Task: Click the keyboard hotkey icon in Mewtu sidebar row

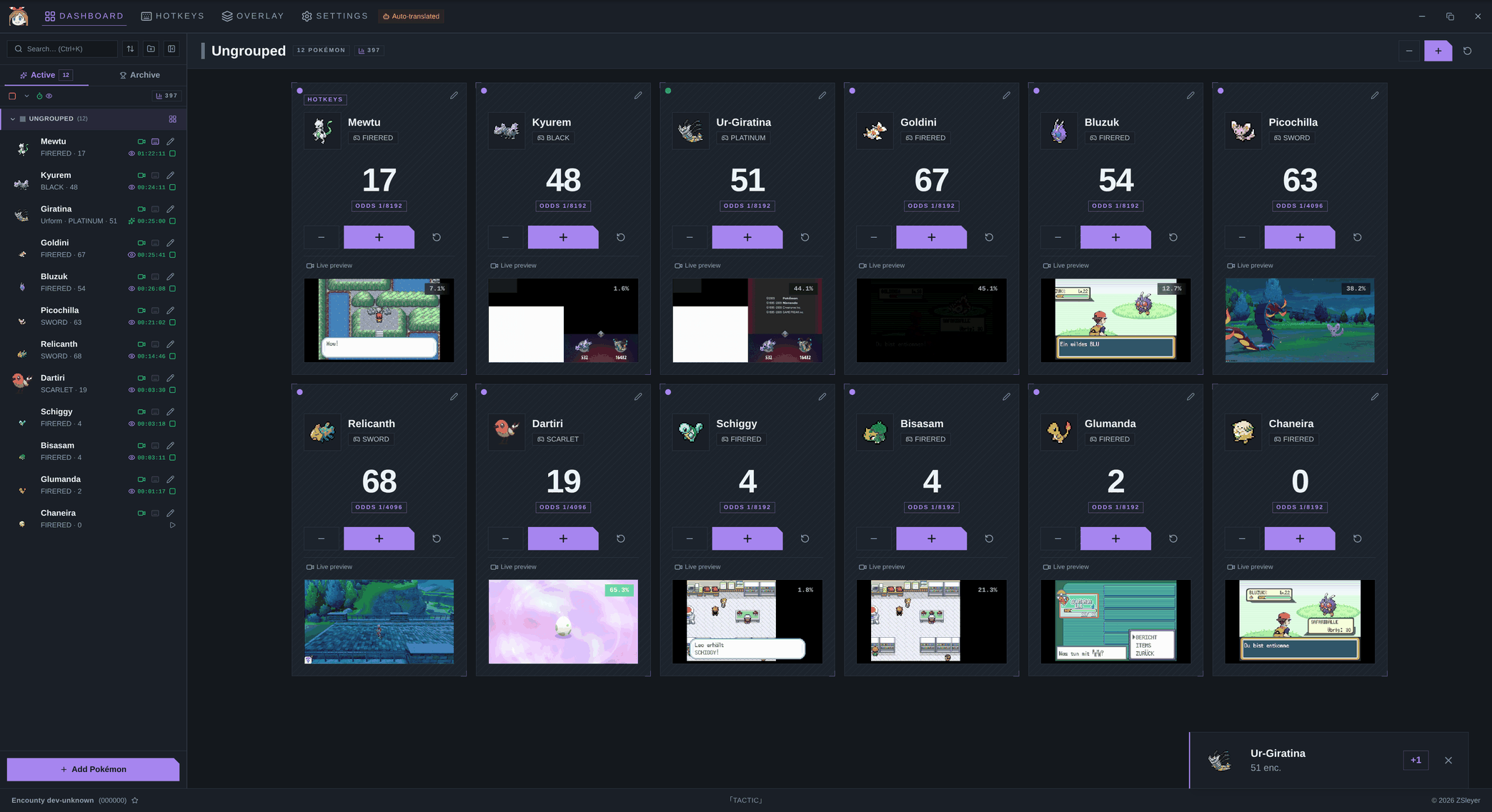Action: pyautogui.click(x=155, y=141)
